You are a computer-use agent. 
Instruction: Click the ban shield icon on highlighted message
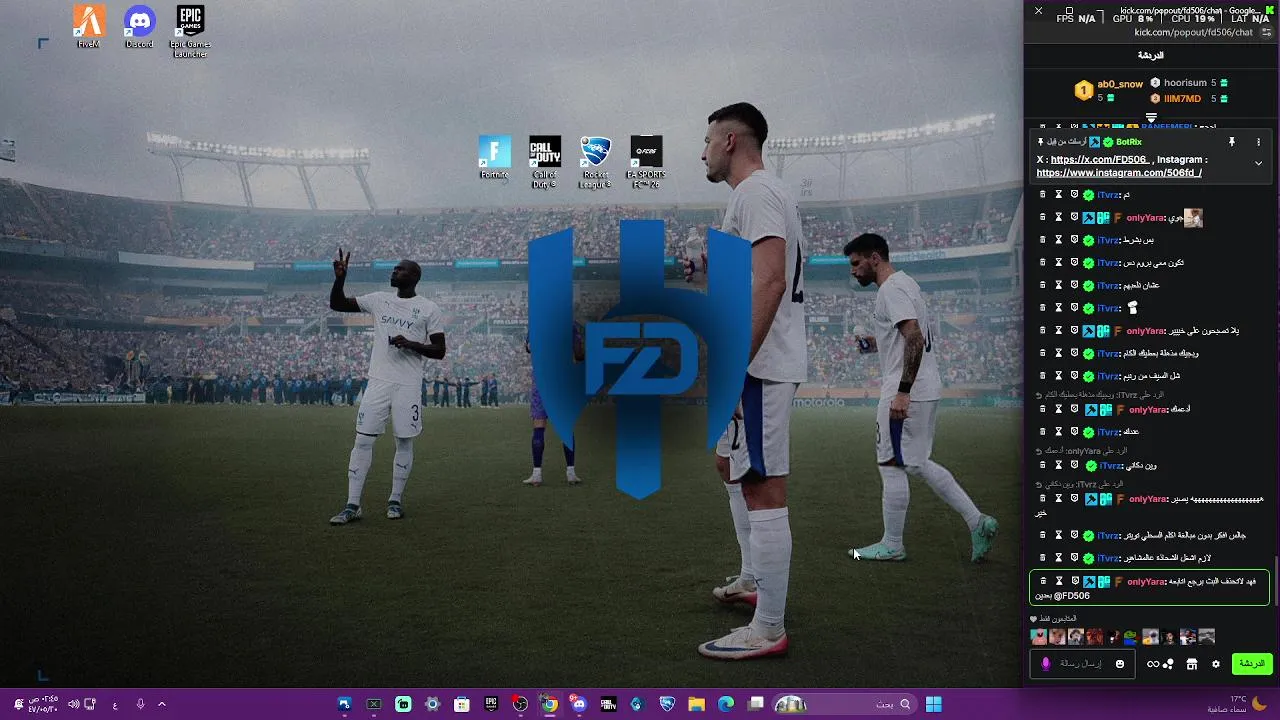(x=1075, y=581)
